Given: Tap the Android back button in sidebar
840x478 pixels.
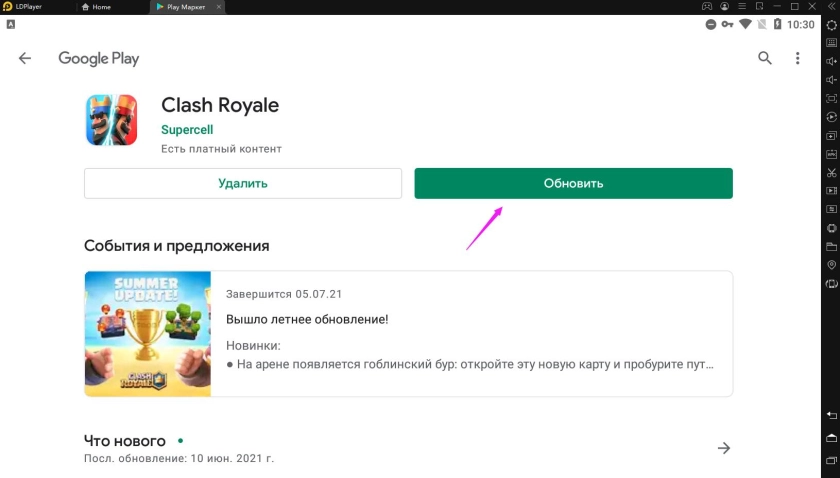Looking at the screenshot, I should pyautogui.click(x=831, y=415).
